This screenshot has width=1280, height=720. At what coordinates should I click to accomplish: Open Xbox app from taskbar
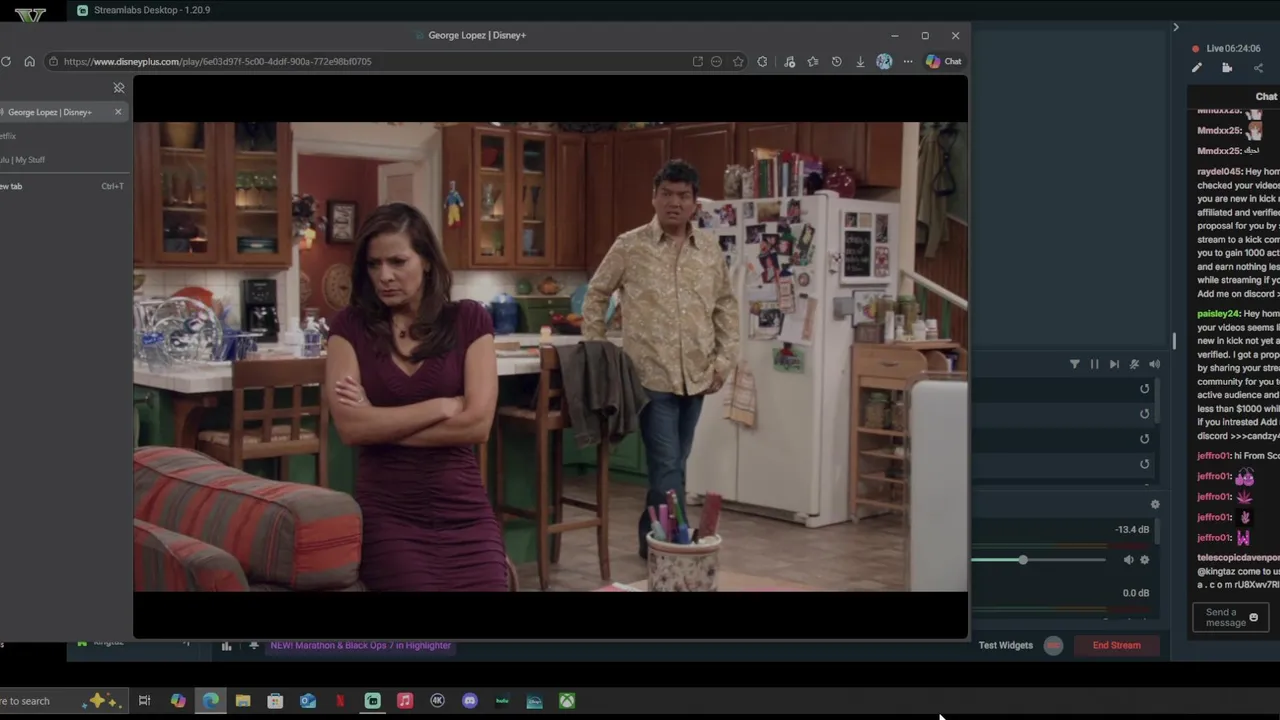tap(567, 701)
